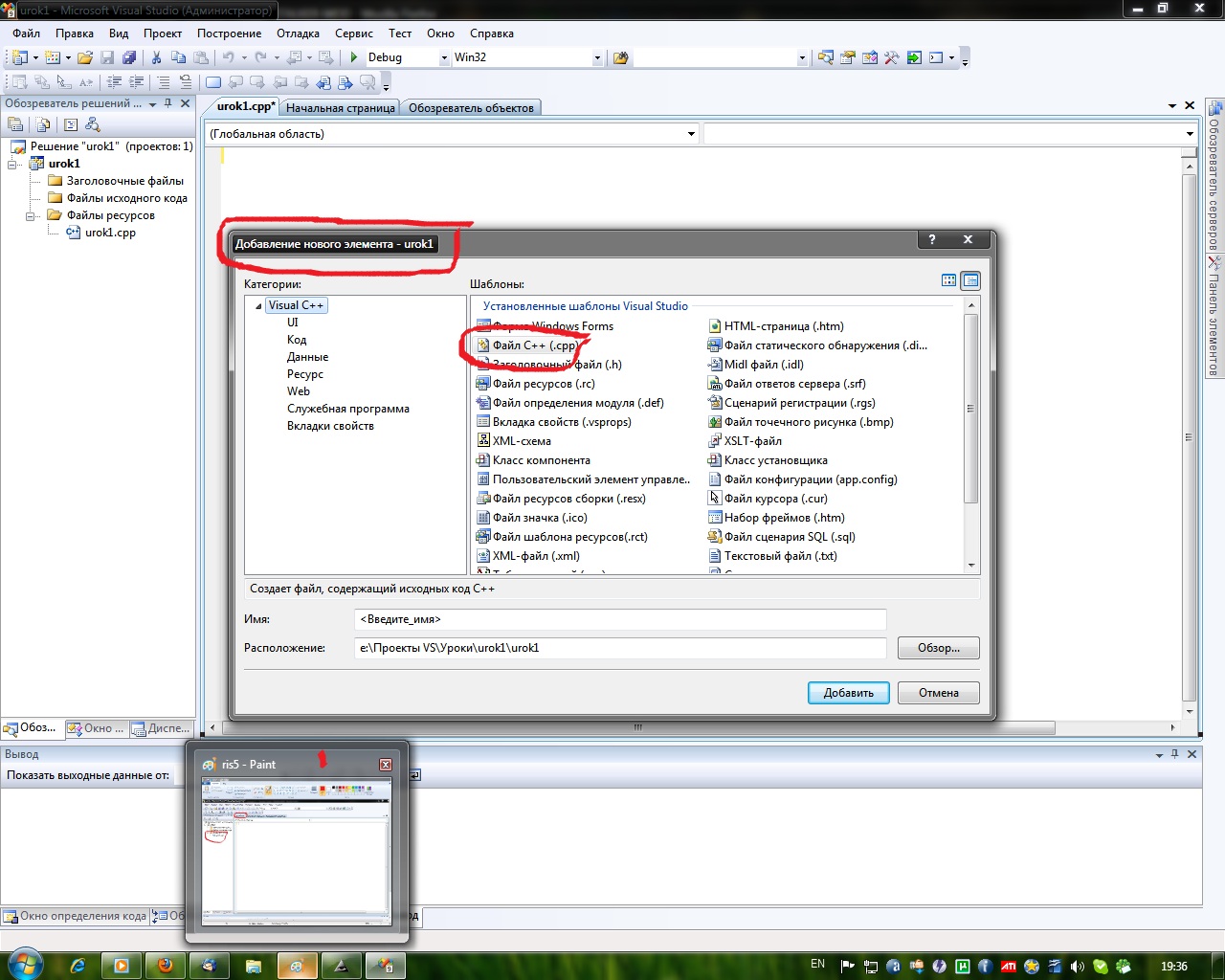Click the Отмена button
The width and height of the screenshot is (1225, 980).
939,693
